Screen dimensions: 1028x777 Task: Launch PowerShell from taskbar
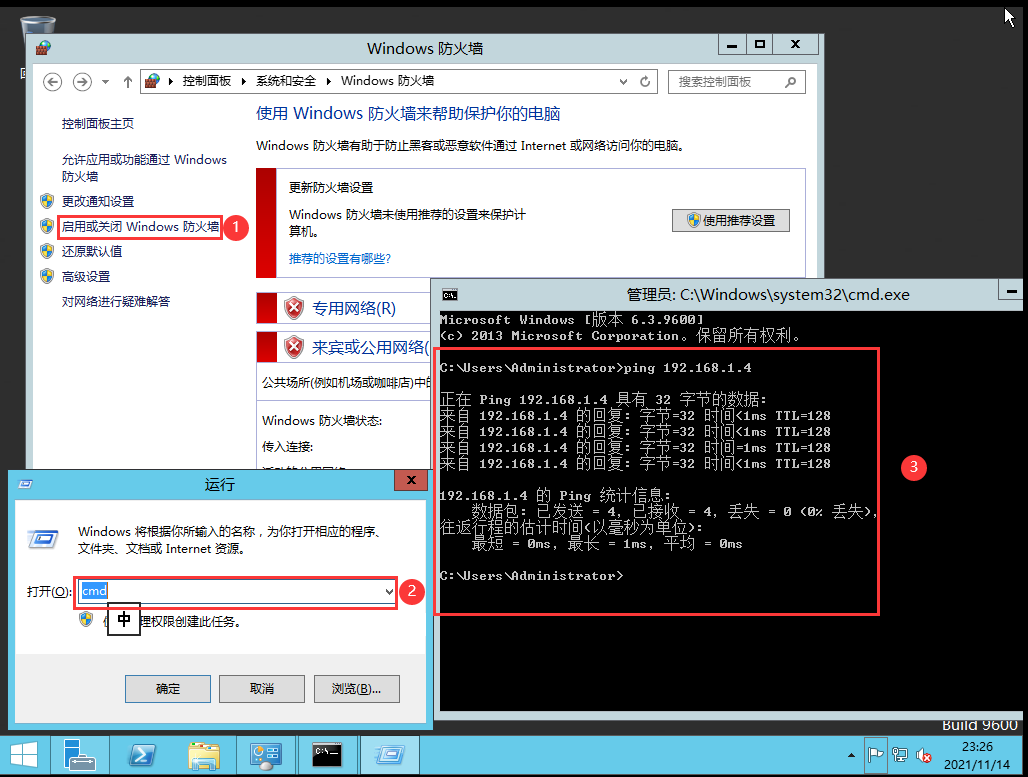click(x=142, y=755)
